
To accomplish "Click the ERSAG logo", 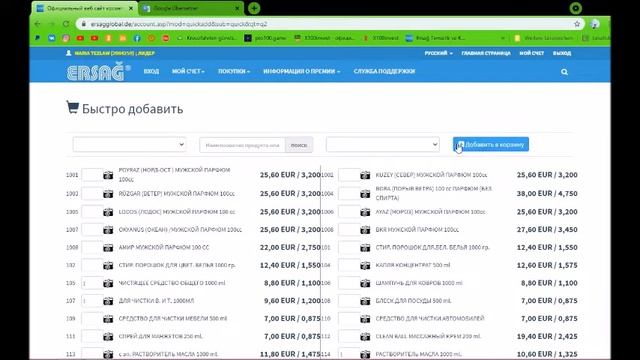I will point(98,71).
